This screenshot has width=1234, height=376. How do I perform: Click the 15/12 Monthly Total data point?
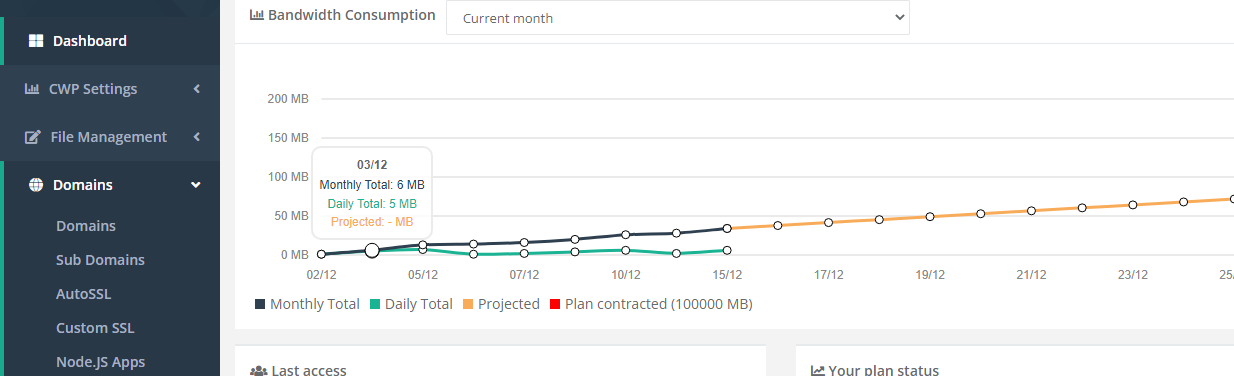click(727, 229)
